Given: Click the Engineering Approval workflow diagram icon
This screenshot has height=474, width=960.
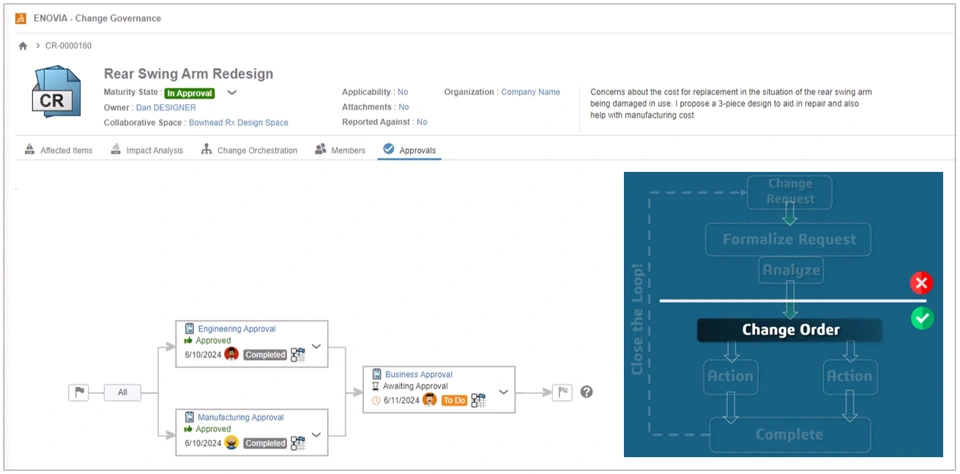Looking at the screenshot, I should pyautogui.click(x=298, y=354).
